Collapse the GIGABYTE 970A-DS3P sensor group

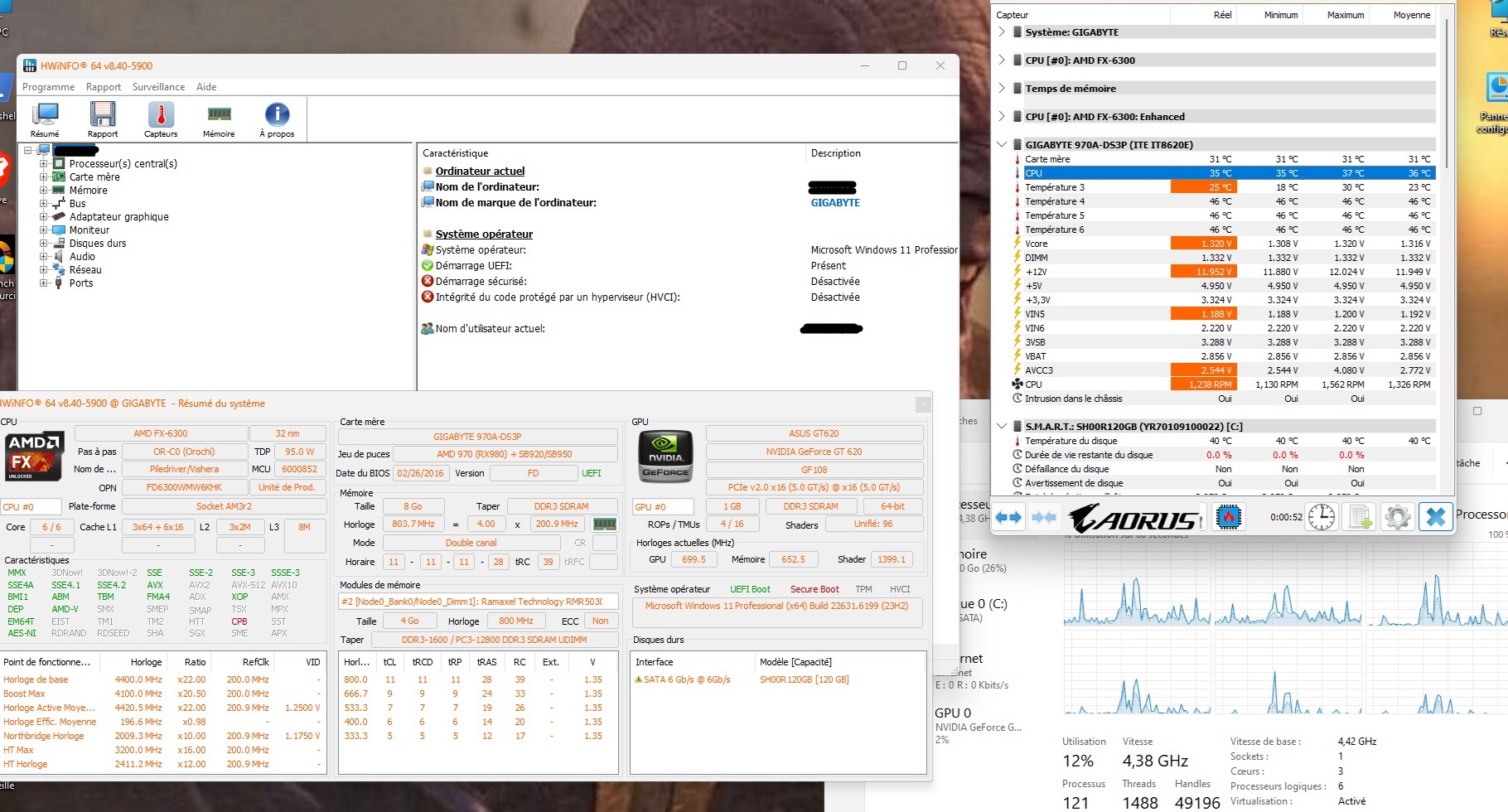click(1001, 143)
